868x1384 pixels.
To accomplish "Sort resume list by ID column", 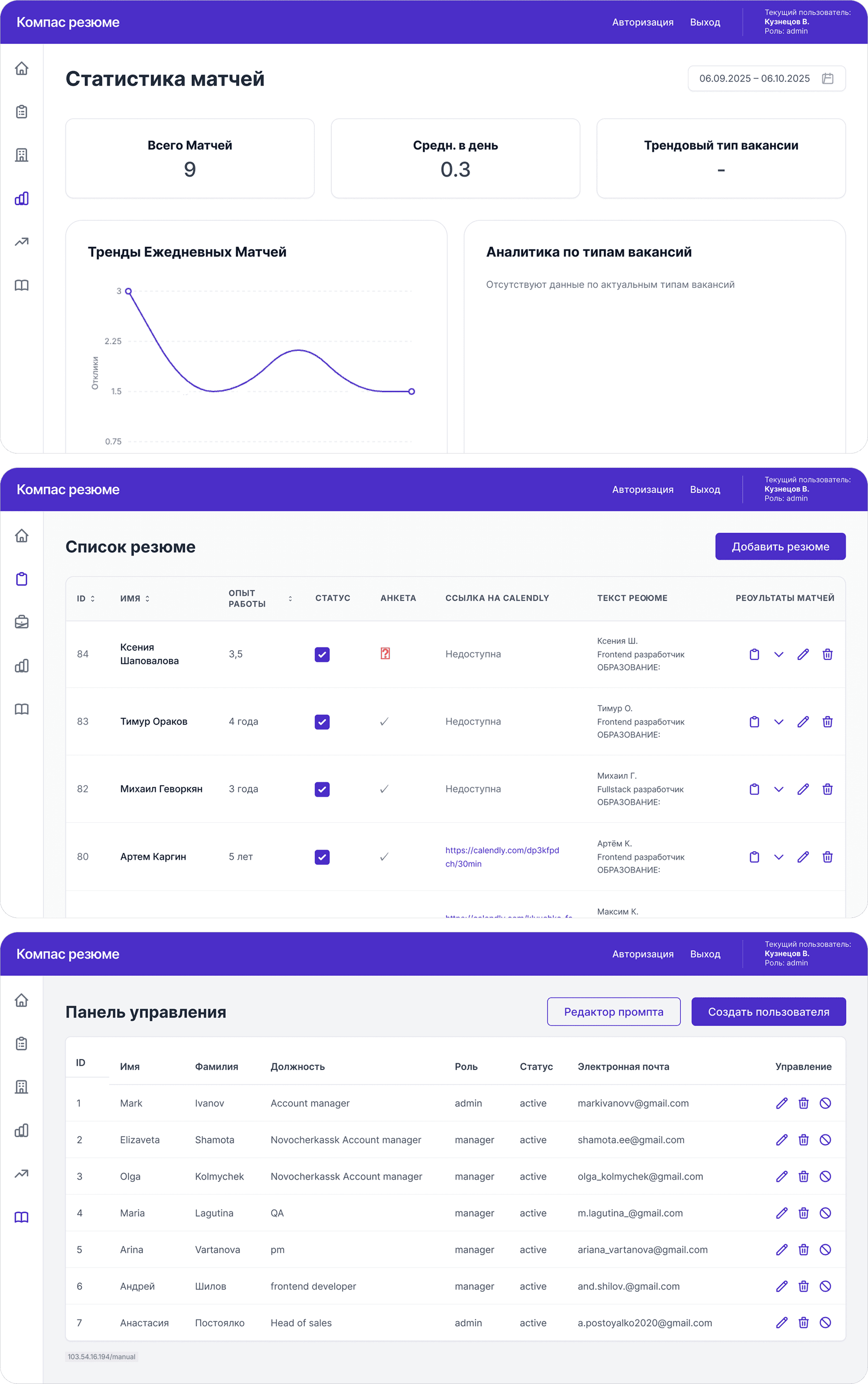I will tap(85, 598).
